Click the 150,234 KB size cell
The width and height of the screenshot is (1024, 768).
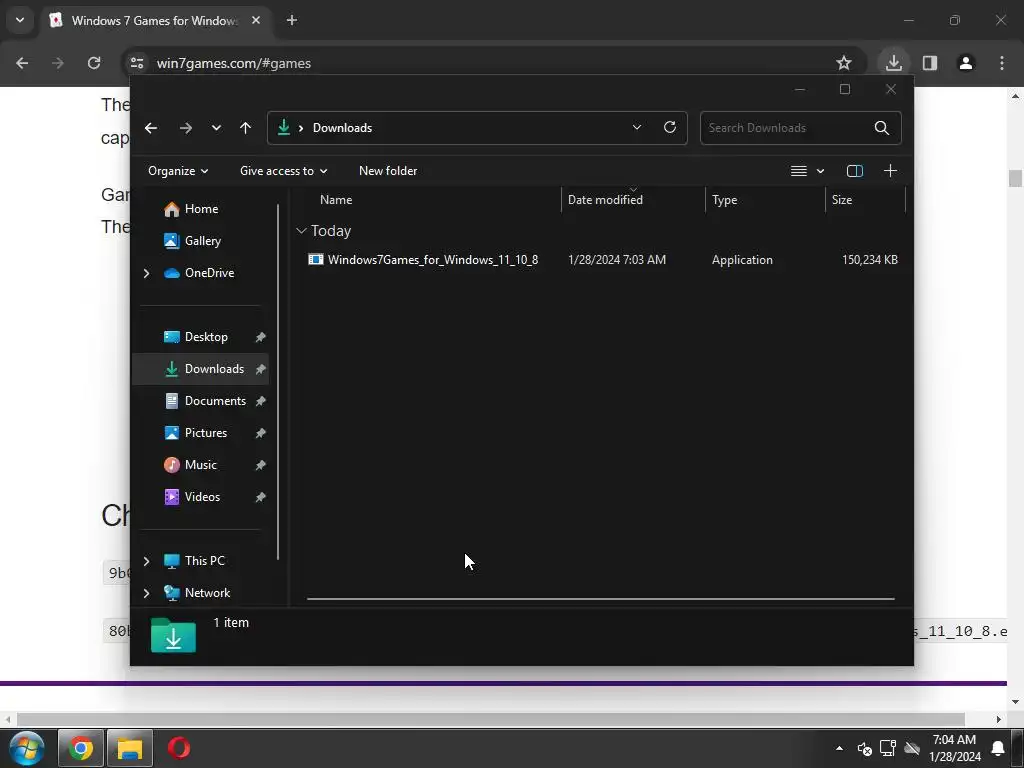pos(869,260)
